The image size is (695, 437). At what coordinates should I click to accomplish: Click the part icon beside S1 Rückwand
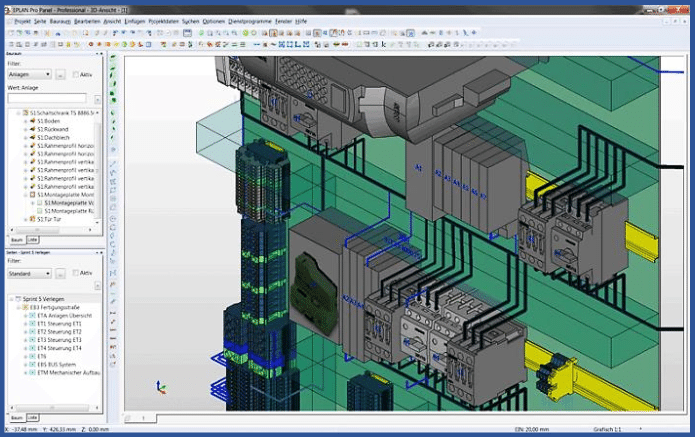click(32, 129)
